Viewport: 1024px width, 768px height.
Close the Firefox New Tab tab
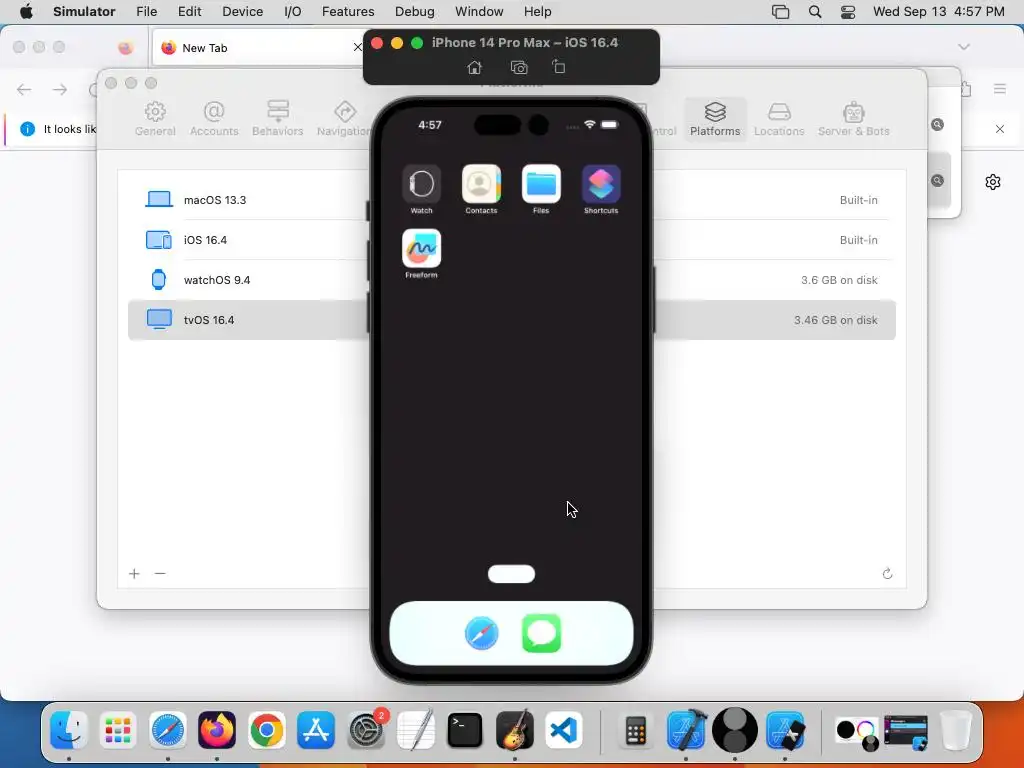click(357, 47)
